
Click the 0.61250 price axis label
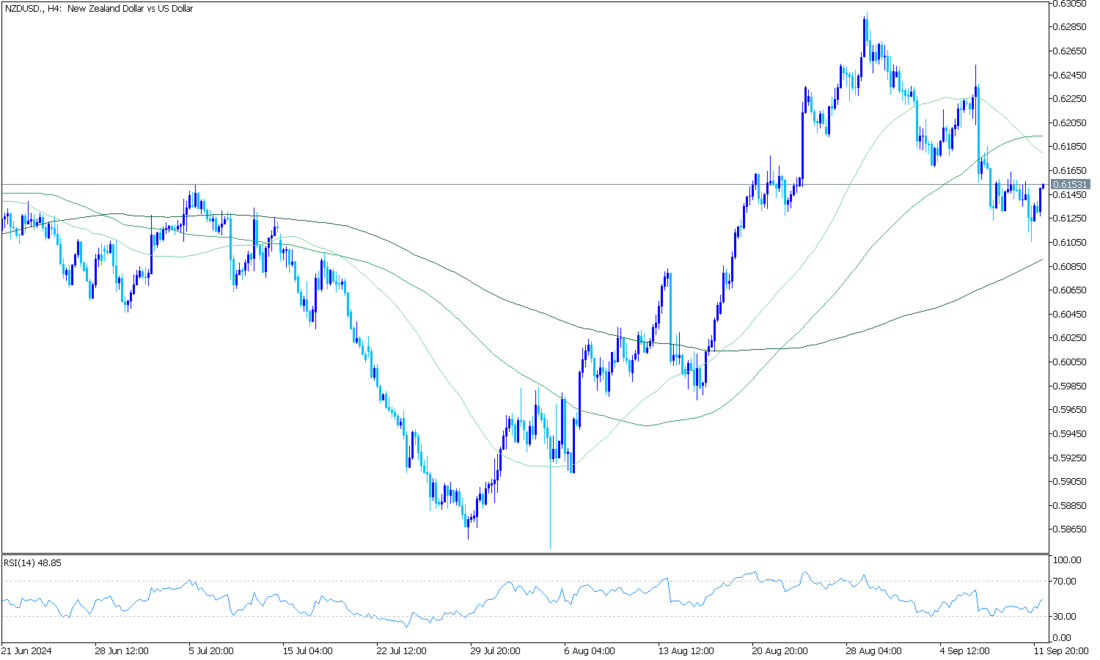tap(1070, 218)
